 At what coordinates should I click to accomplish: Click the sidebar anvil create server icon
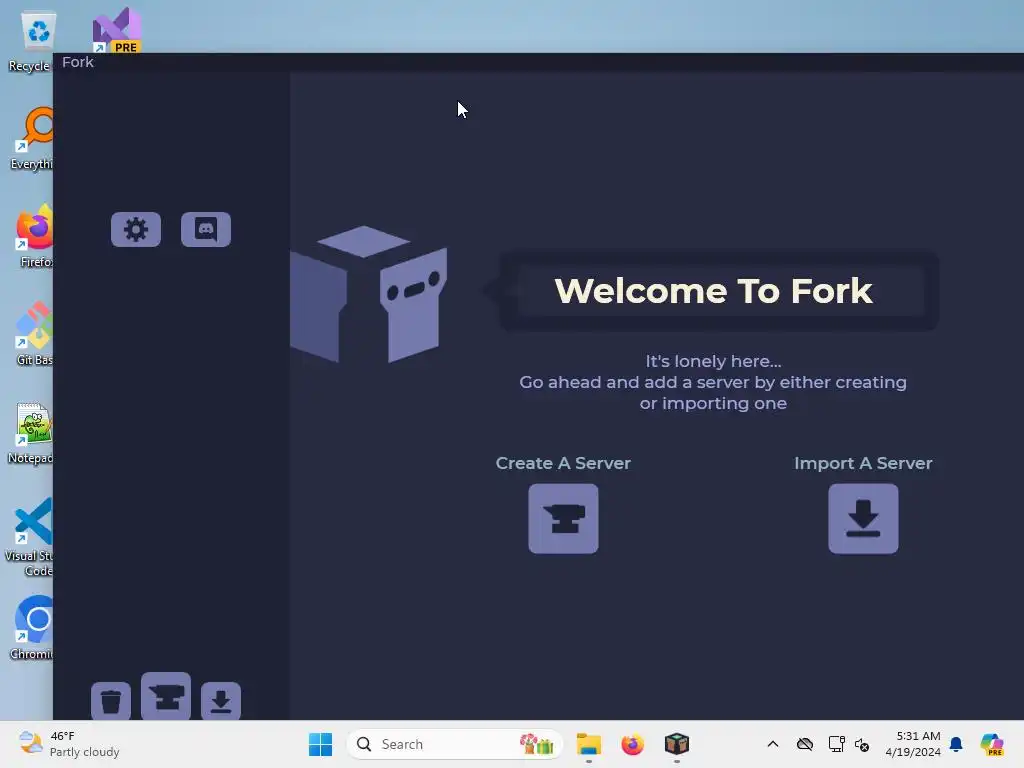point(166,697)
